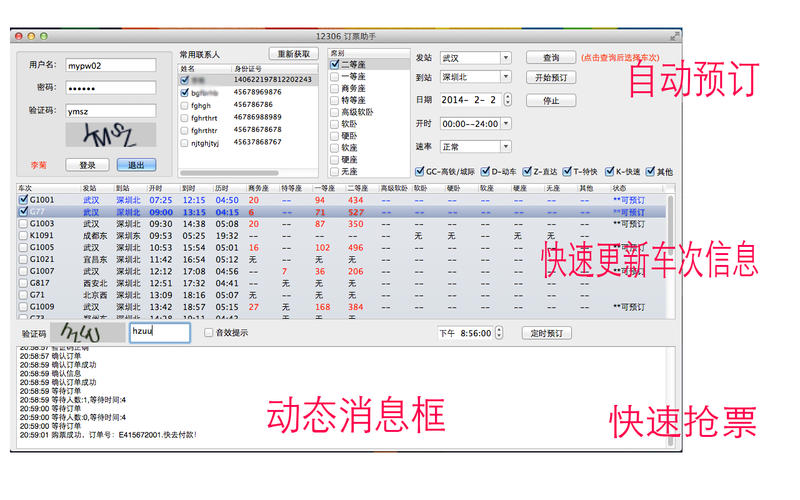This screenshot has width=800, height=500.
Task: Open the 发站 departure station dropdown
Action: click(506, 58)
